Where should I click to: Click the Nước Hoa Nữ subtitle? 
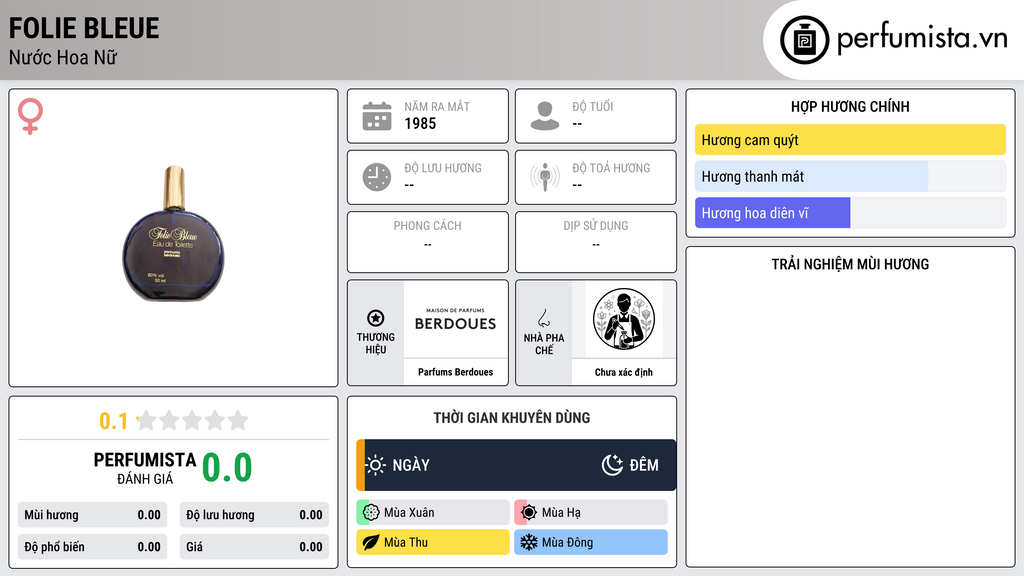coord(63,57)
